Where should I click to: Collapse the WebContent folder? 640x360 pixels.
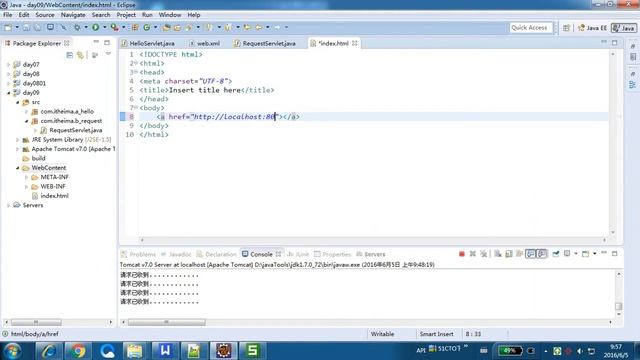[18, 168]
